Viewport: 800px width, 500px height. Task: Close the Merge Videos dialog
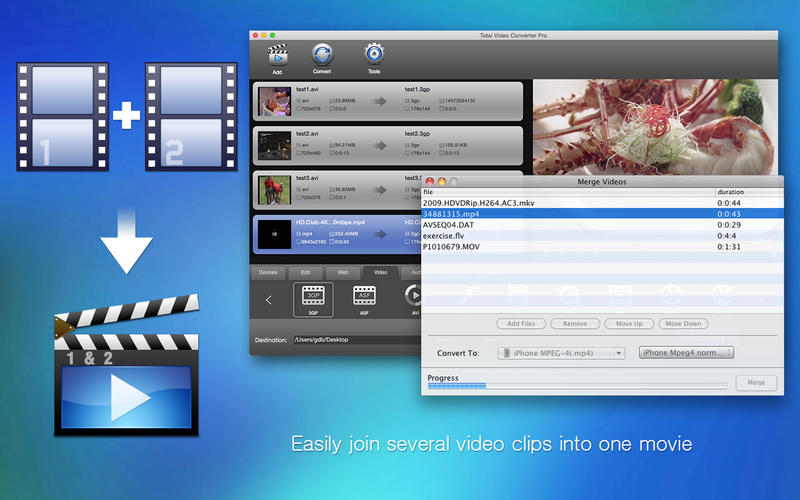tap(430, 182)
